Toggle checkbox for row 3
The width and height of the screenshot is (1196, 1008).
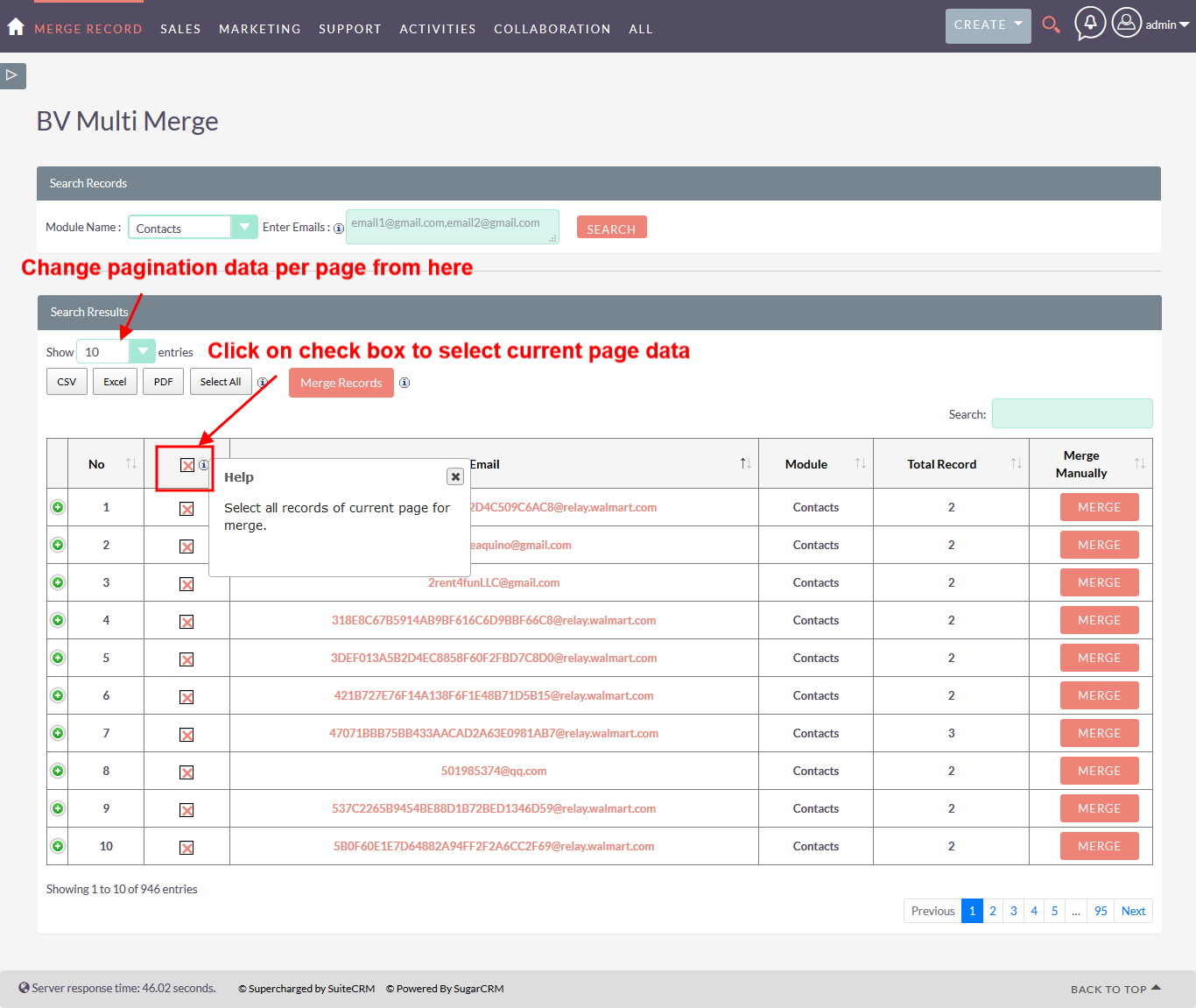point(186,584)
